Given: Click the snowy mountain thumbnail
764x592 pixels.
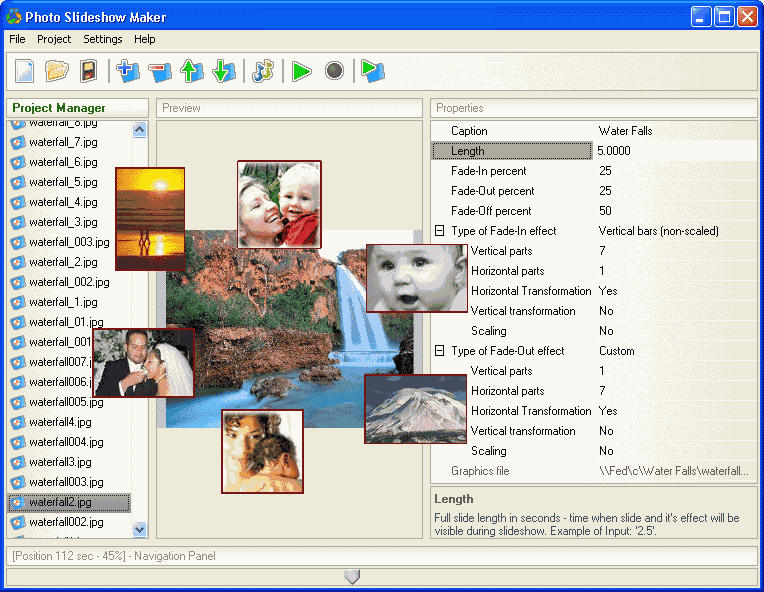Looking at the screenshot, I should 416,409.
